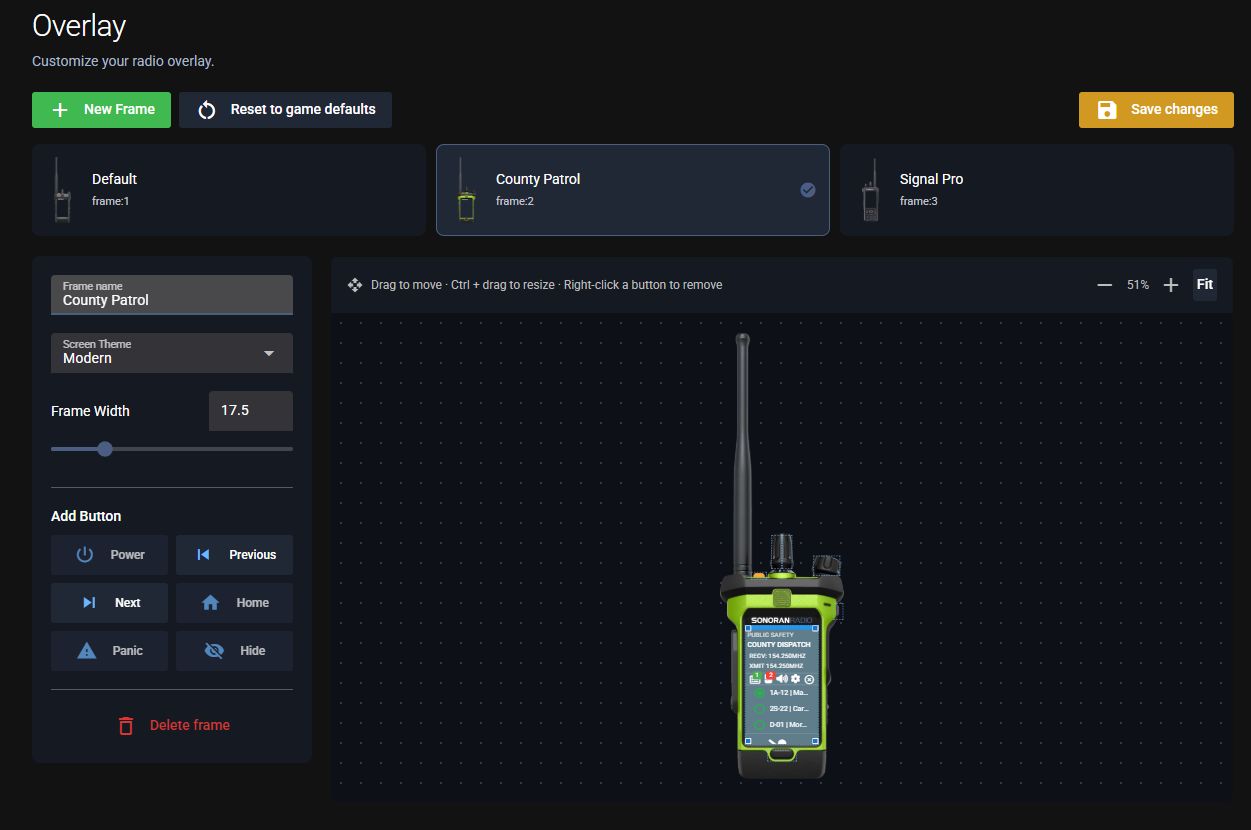Click the red badge 2 icon on radio screen
This screenshot has height=830, width=1251.
click(x=769, y=677)
